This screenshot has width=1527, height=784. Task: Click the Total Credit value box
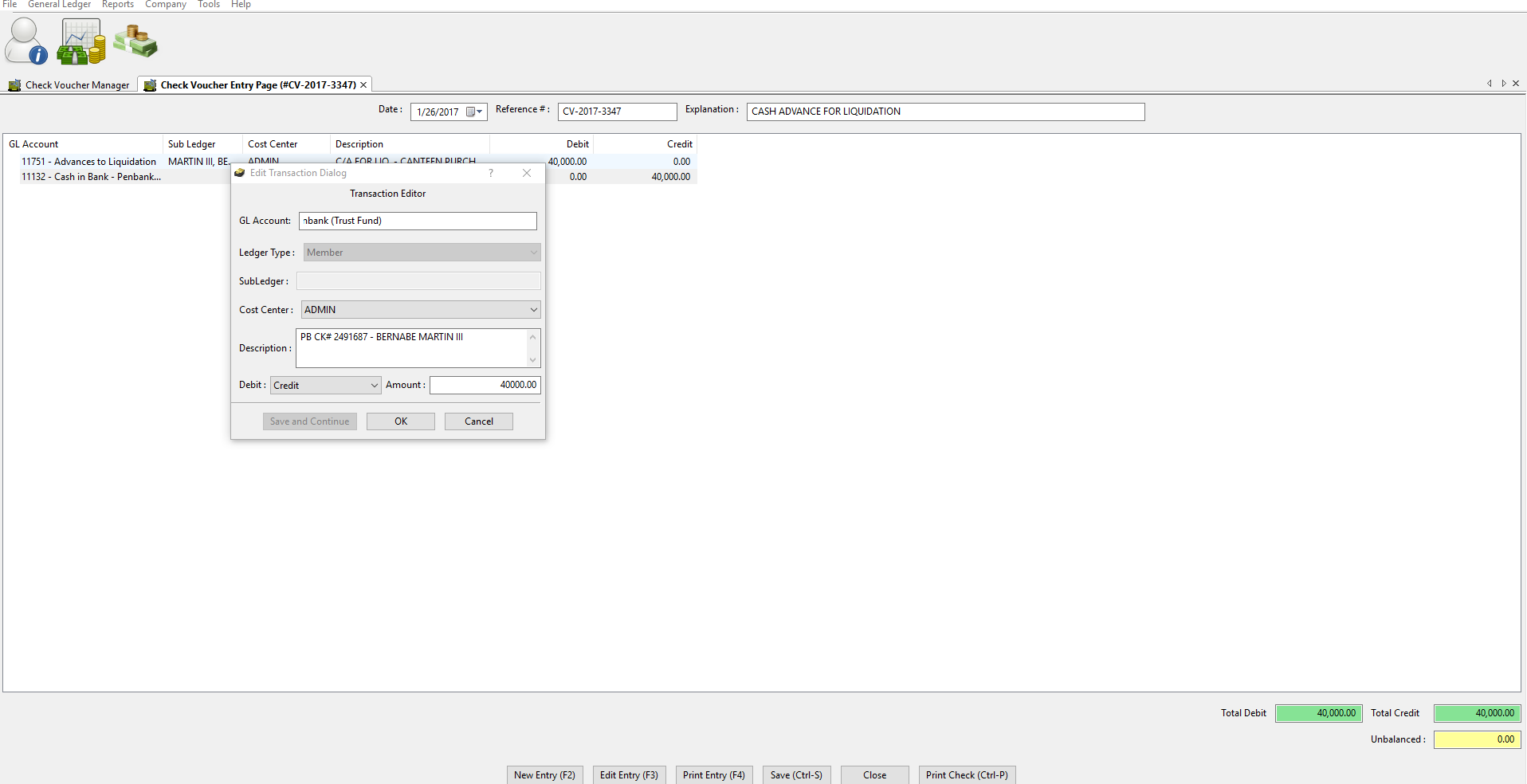click(1477, 714)
